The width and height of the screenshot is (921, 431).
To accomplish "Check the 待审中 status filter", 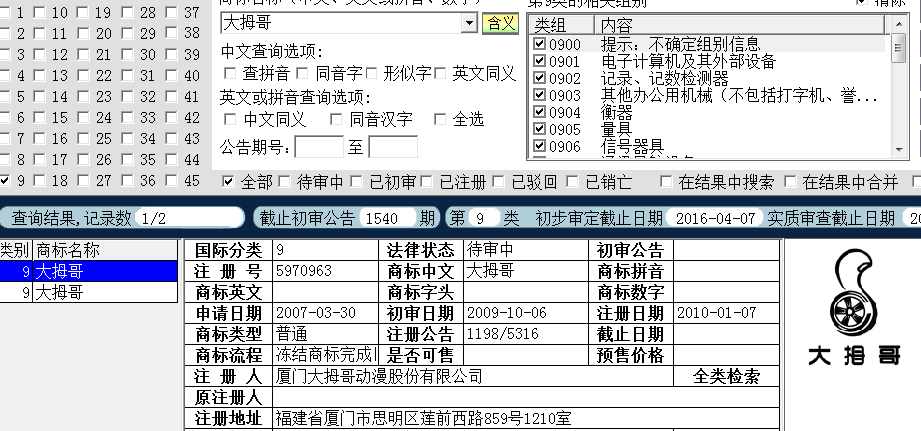I will (x=285, y=182).
